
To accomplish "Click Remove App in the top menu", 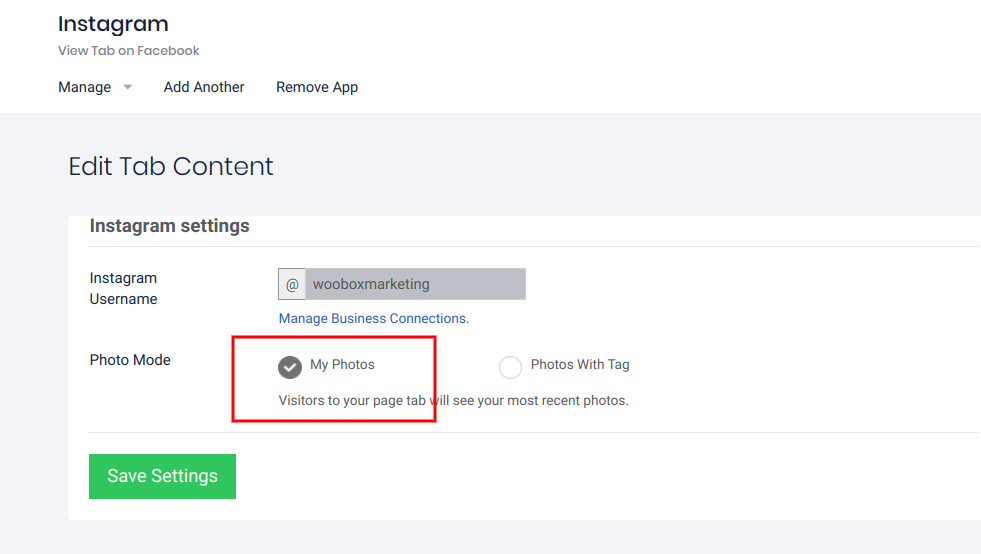I will (x=317, y=87).
